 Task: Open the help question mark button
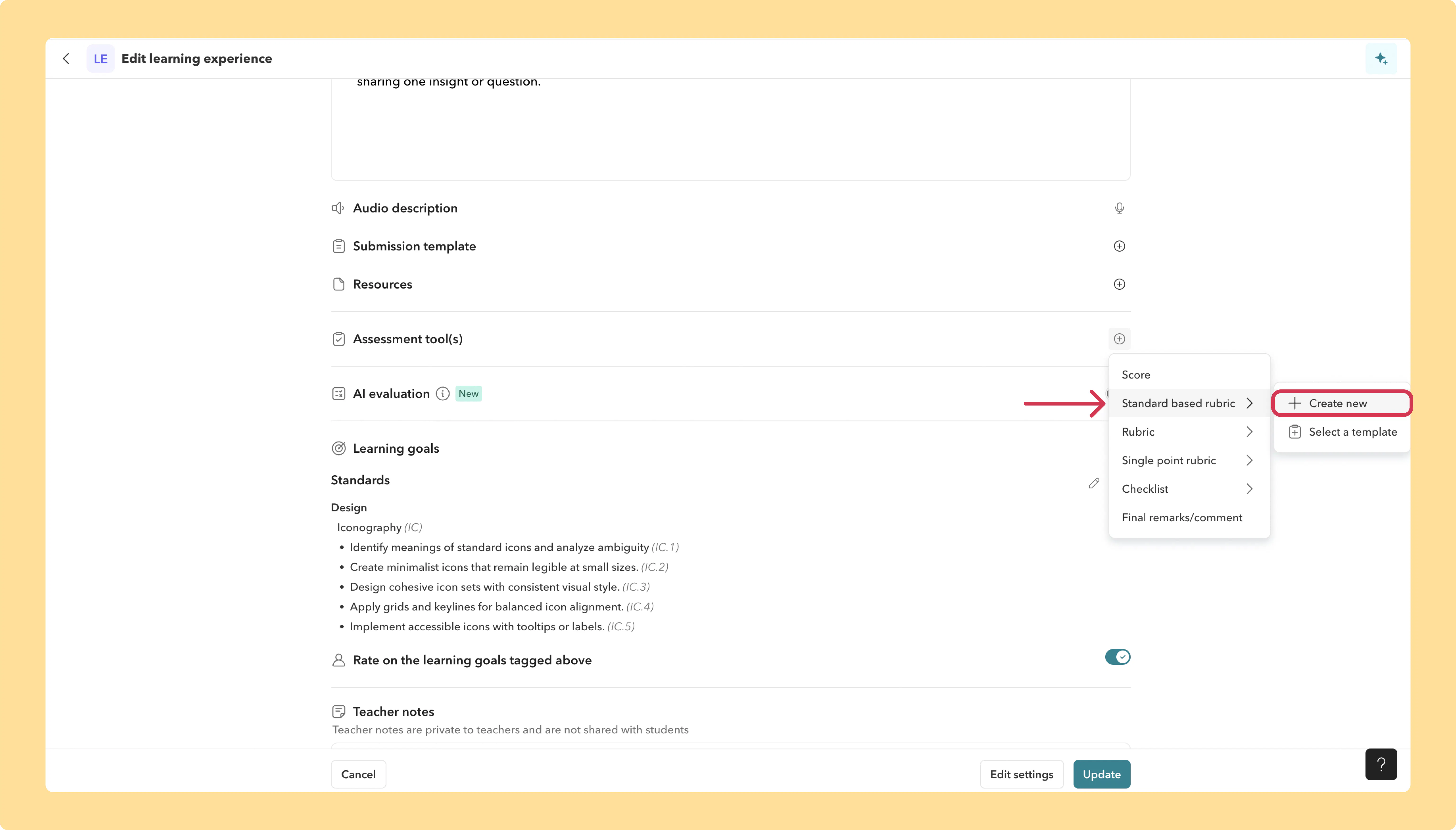coord(1381,764)
